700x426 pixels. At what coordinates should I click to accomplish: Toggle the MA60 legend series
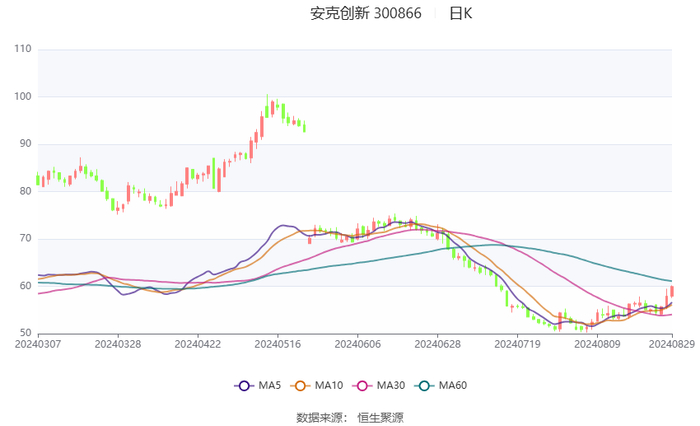click(x=441, y=385)
